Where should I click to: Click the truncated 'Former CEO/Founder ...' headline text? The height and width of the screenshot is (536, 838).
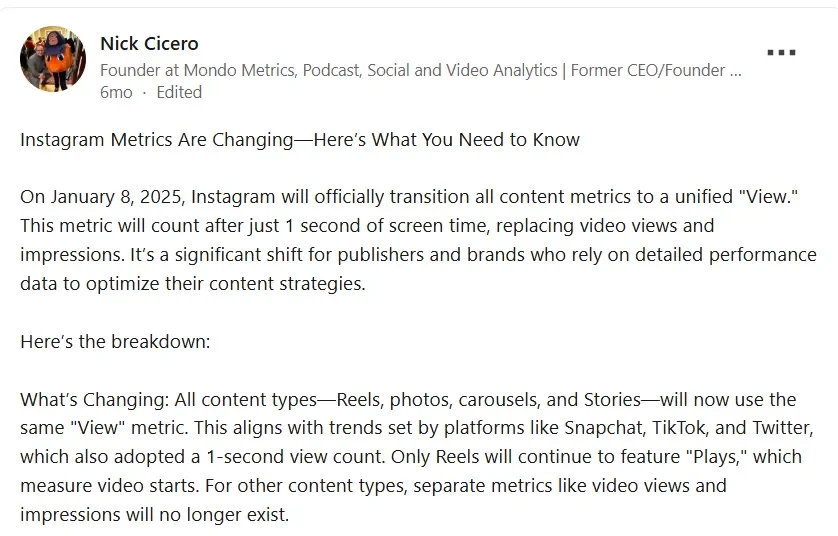coord(656,70)
